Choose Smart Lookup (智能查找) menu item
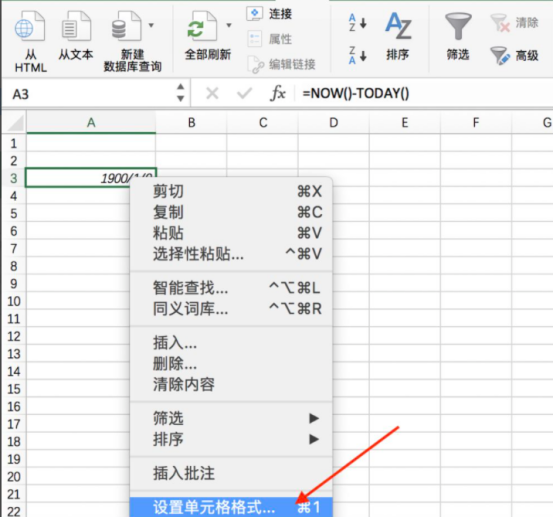 pos(231,288)
